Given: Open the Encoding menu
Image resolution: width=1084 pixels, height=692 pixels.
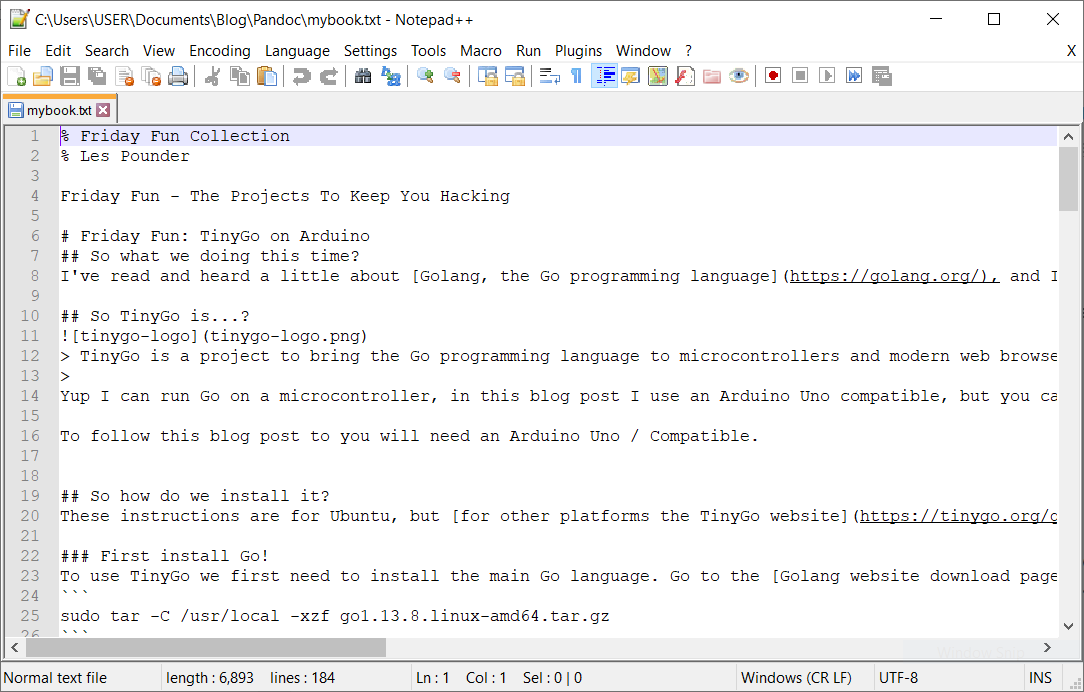Looking at the screenshot, I should tap(220, 50).
